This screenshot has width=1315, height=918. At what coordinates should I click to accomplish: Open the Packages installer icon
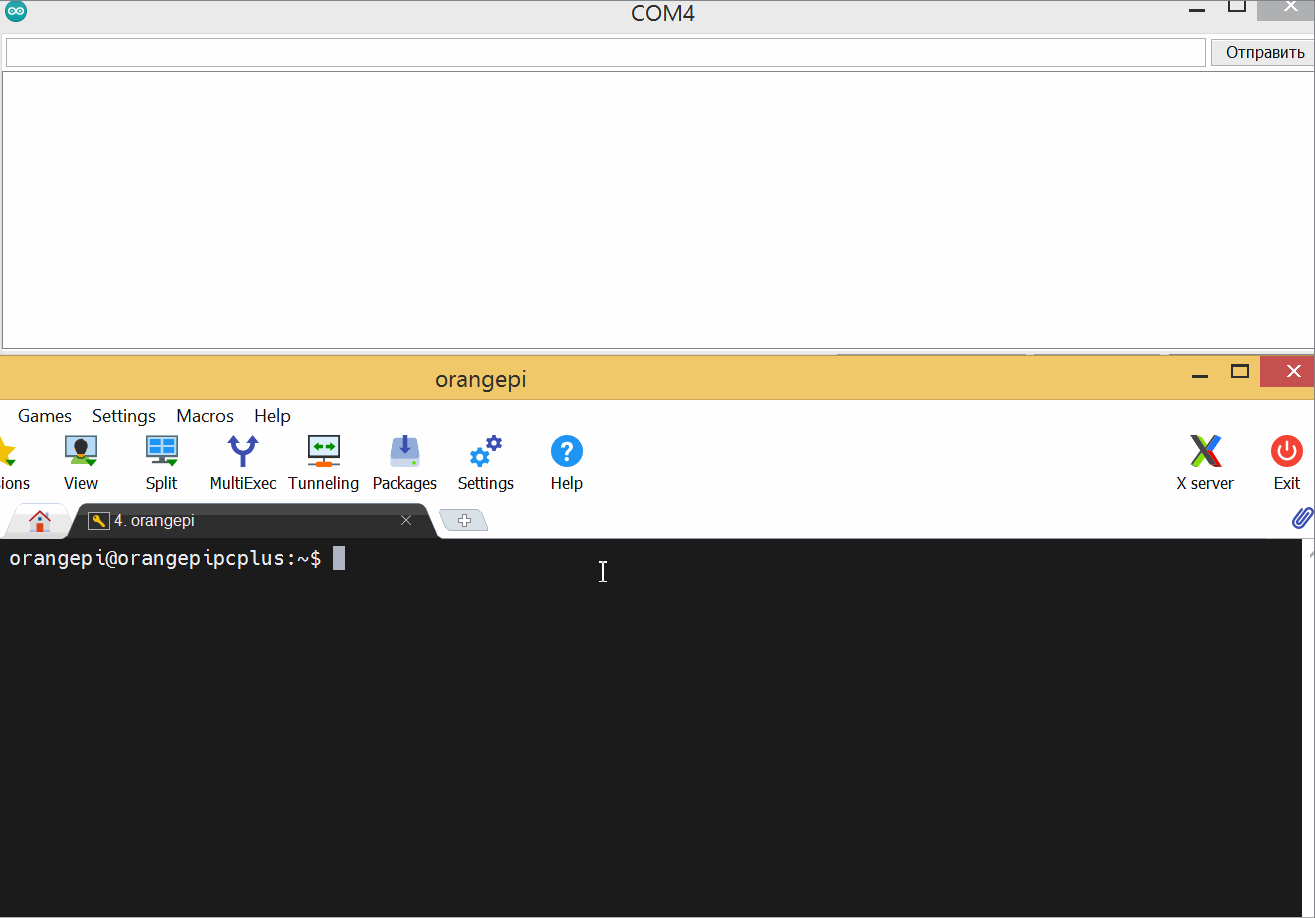(405, 462)
